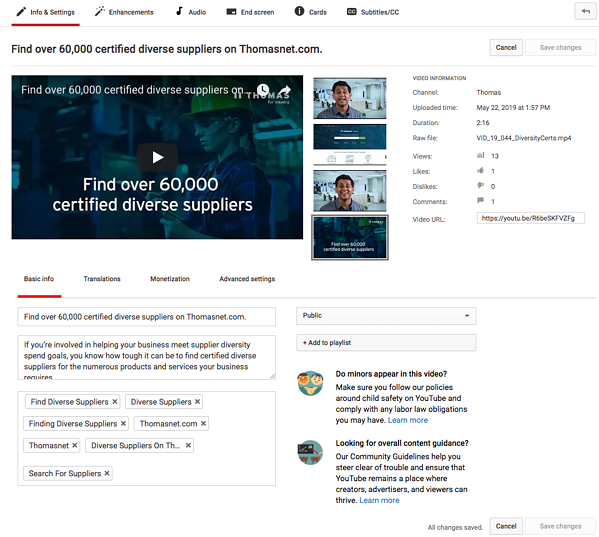Remove the Diverse Suppliers On Th... tag
Image resolution: width=599 pixels, height=537 pixels.
(x=188, y=445)
